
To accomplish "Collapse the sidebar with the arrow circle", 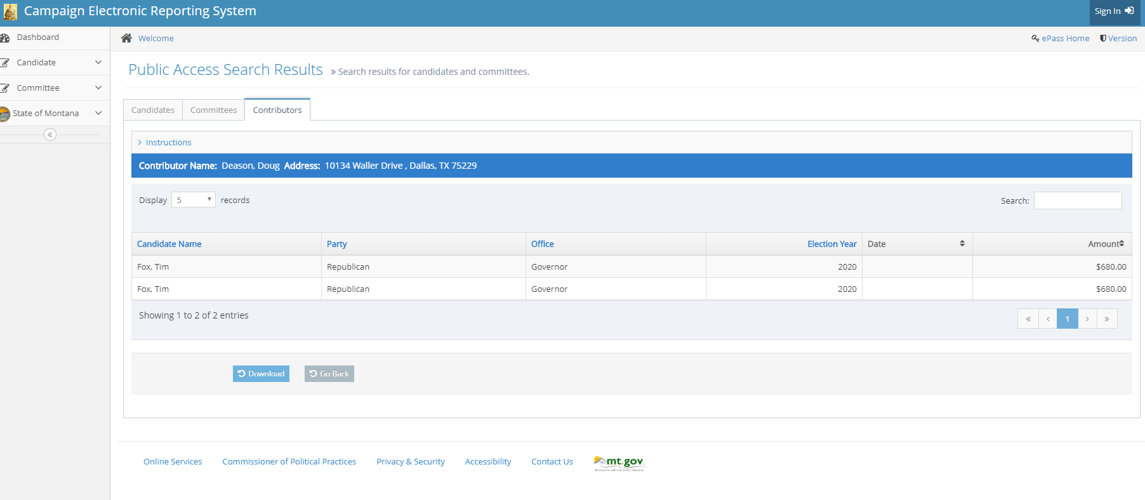I will (x=50, y=134).
